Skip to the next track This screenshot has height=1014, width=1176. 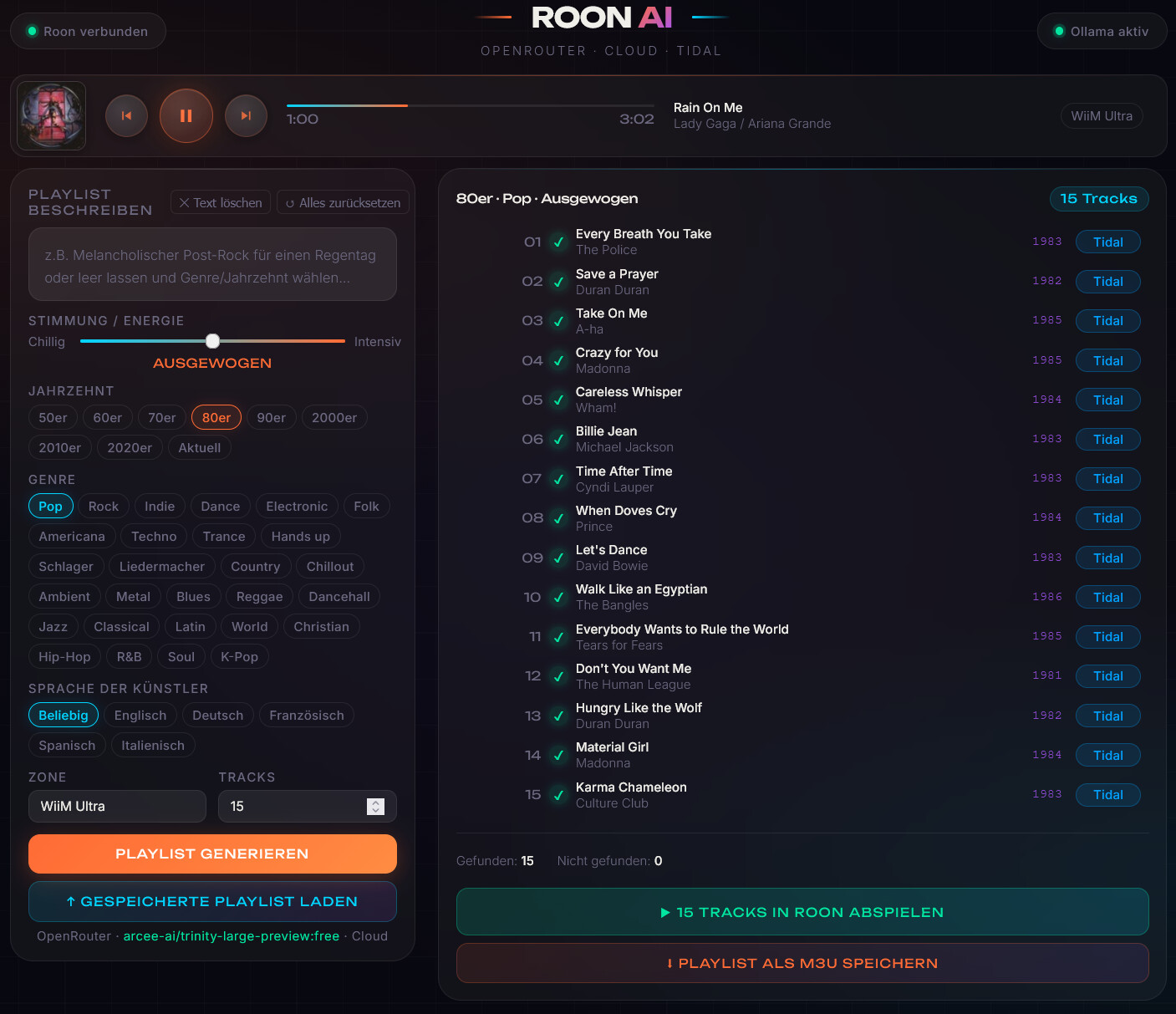coord(246,116)
